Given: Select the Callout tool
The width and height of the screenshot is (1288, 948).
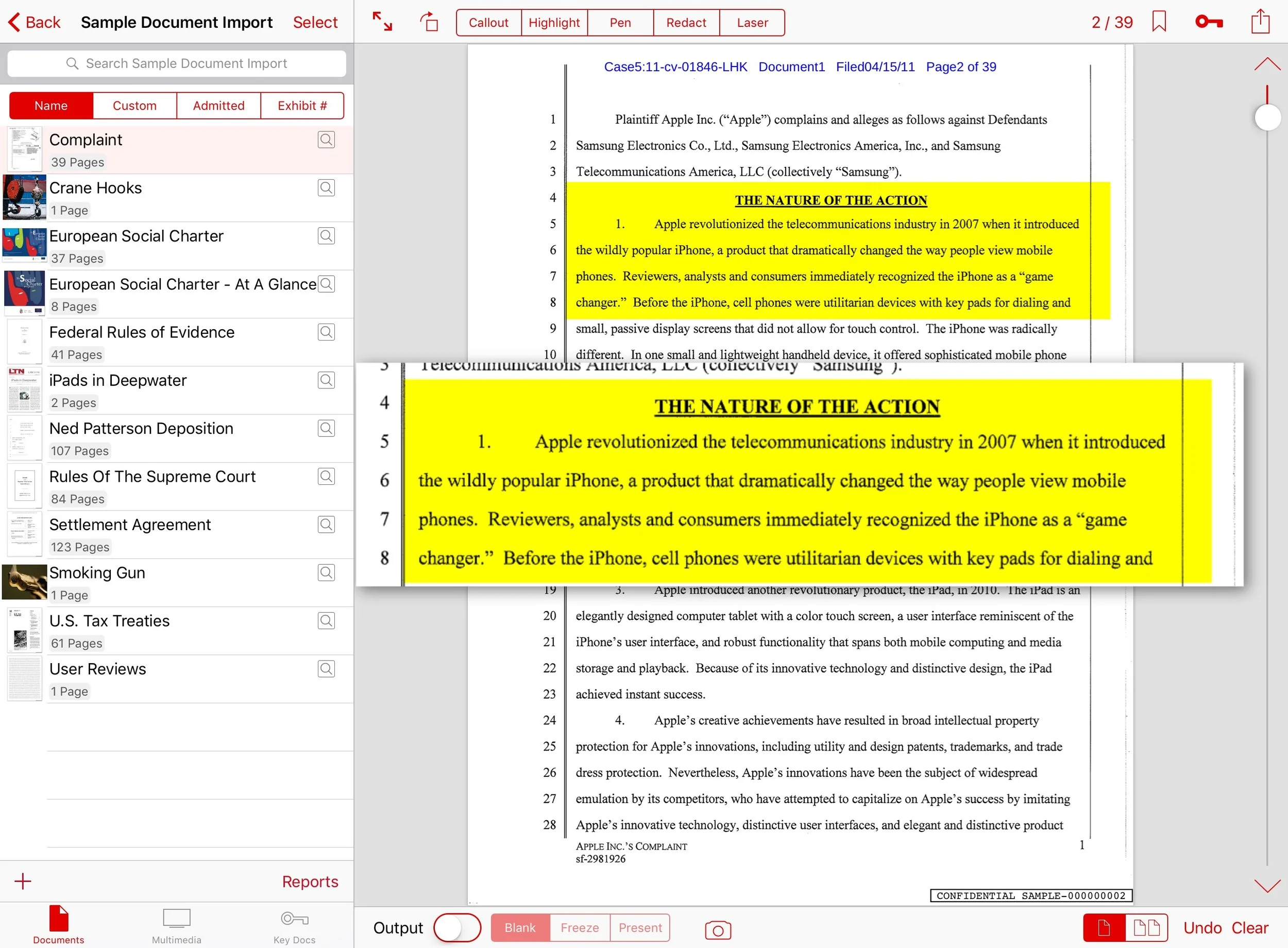Looking at the screenshot, I should [x=489, y=22].
